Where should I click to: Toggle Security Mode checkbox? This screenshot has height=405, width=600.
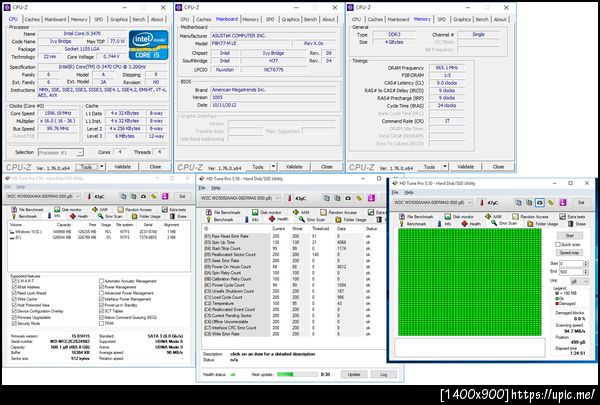14,323
